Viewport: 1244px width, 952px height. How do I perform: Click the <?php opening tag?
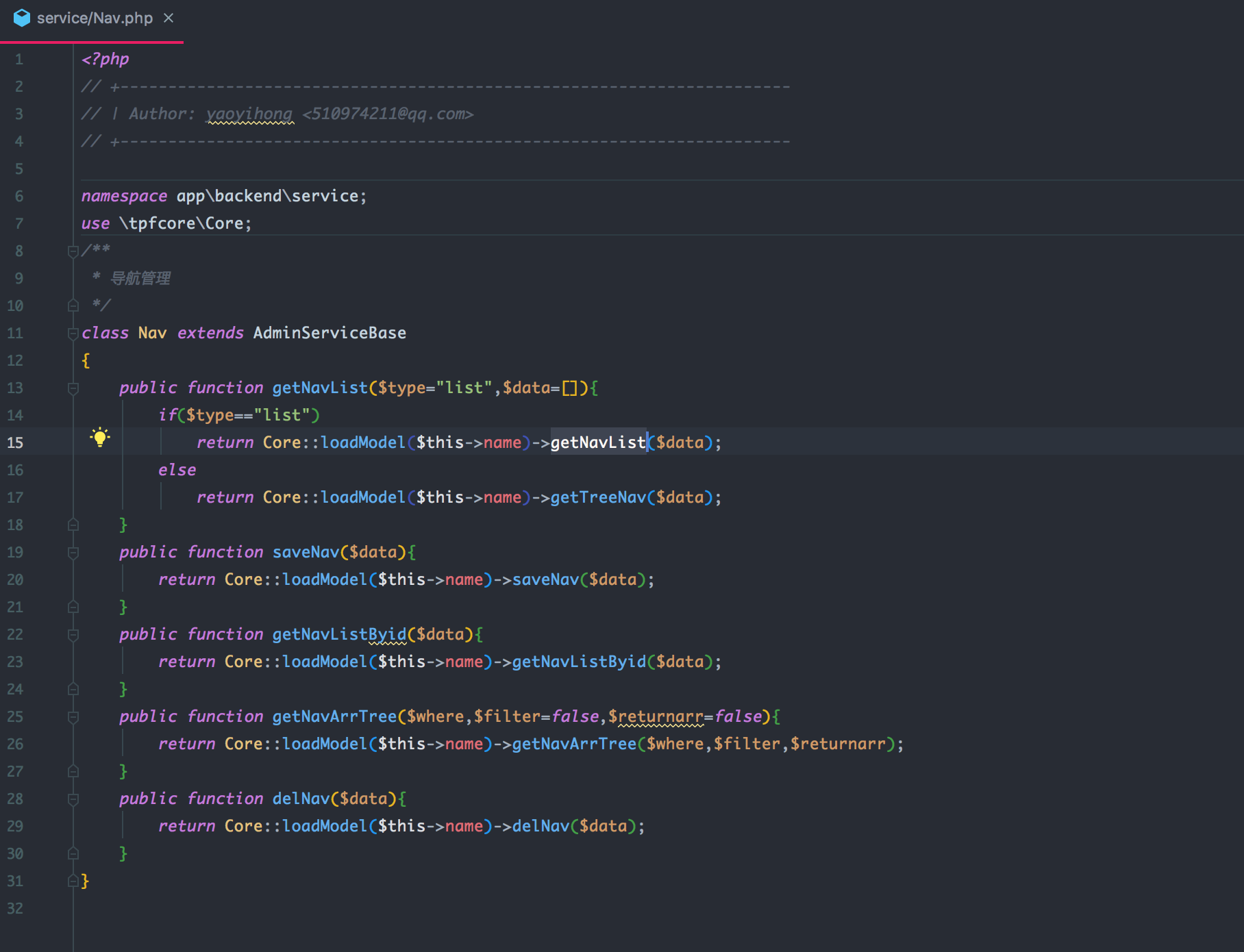tap(105, 60)
